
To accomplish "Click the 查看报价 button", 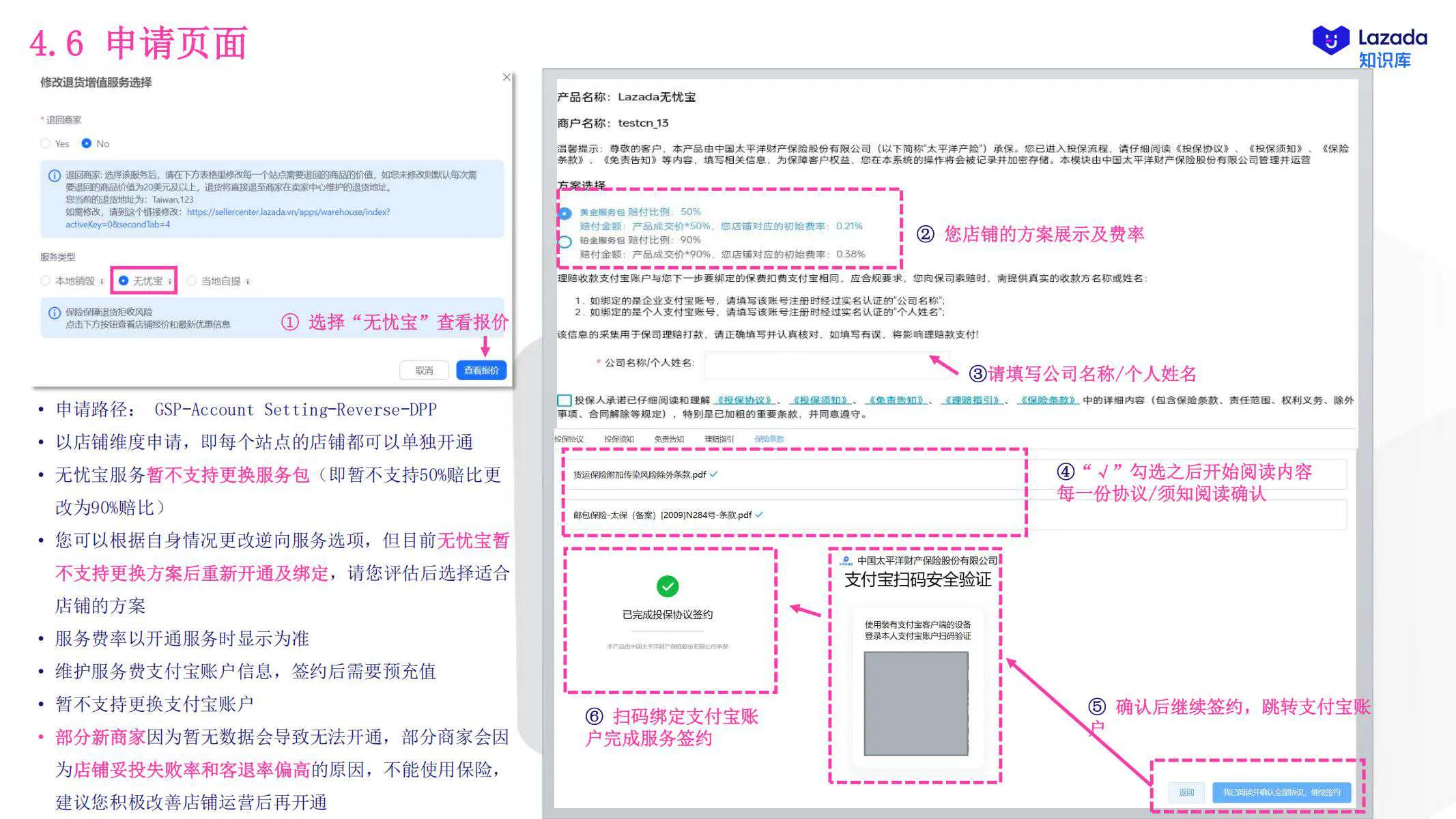I will point(481,370).
